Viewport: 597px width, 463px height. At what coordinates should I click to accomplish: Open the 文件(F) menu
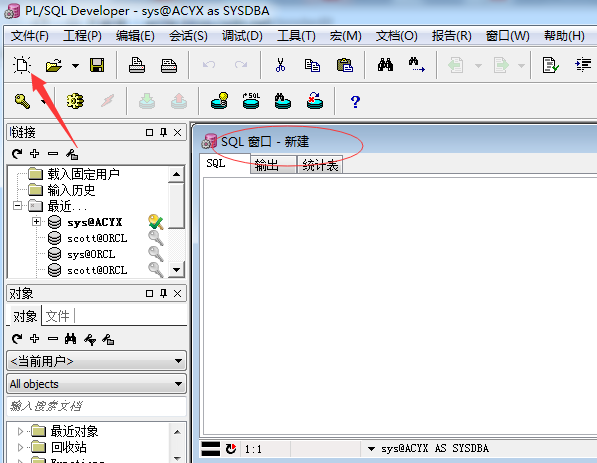click(30, 36)
